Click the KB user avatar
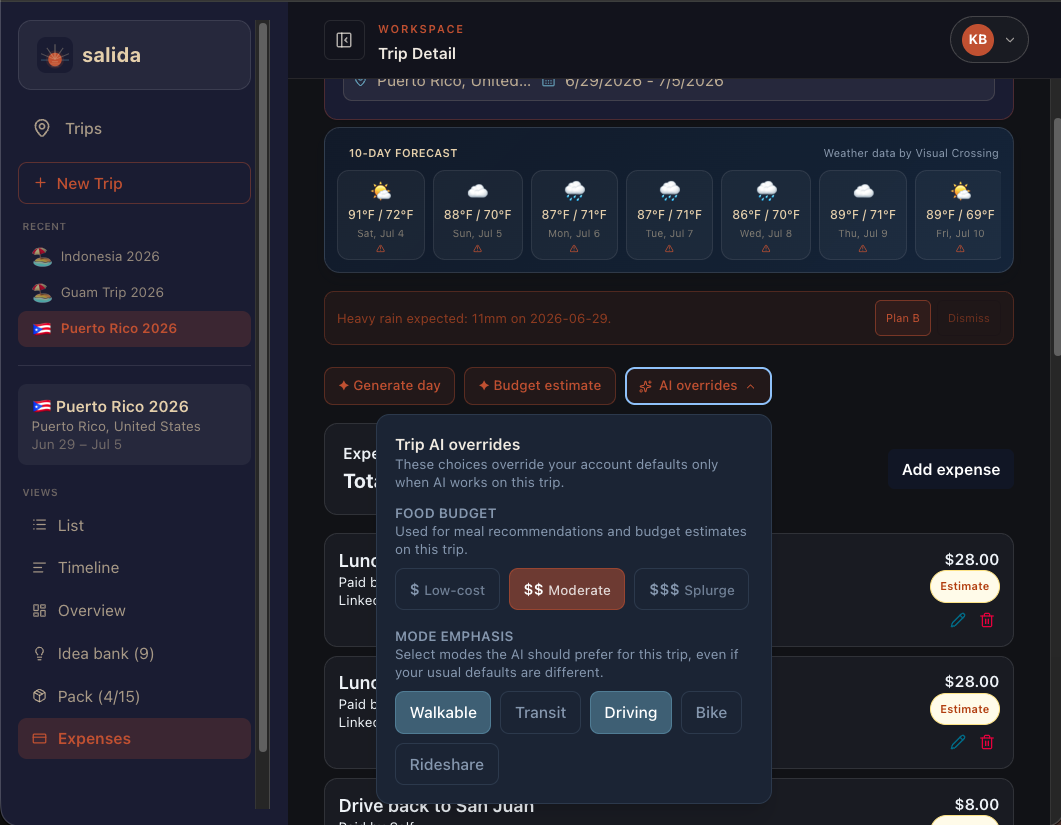1061x825 pixels. pyautogui.click(x=977, y=40)
